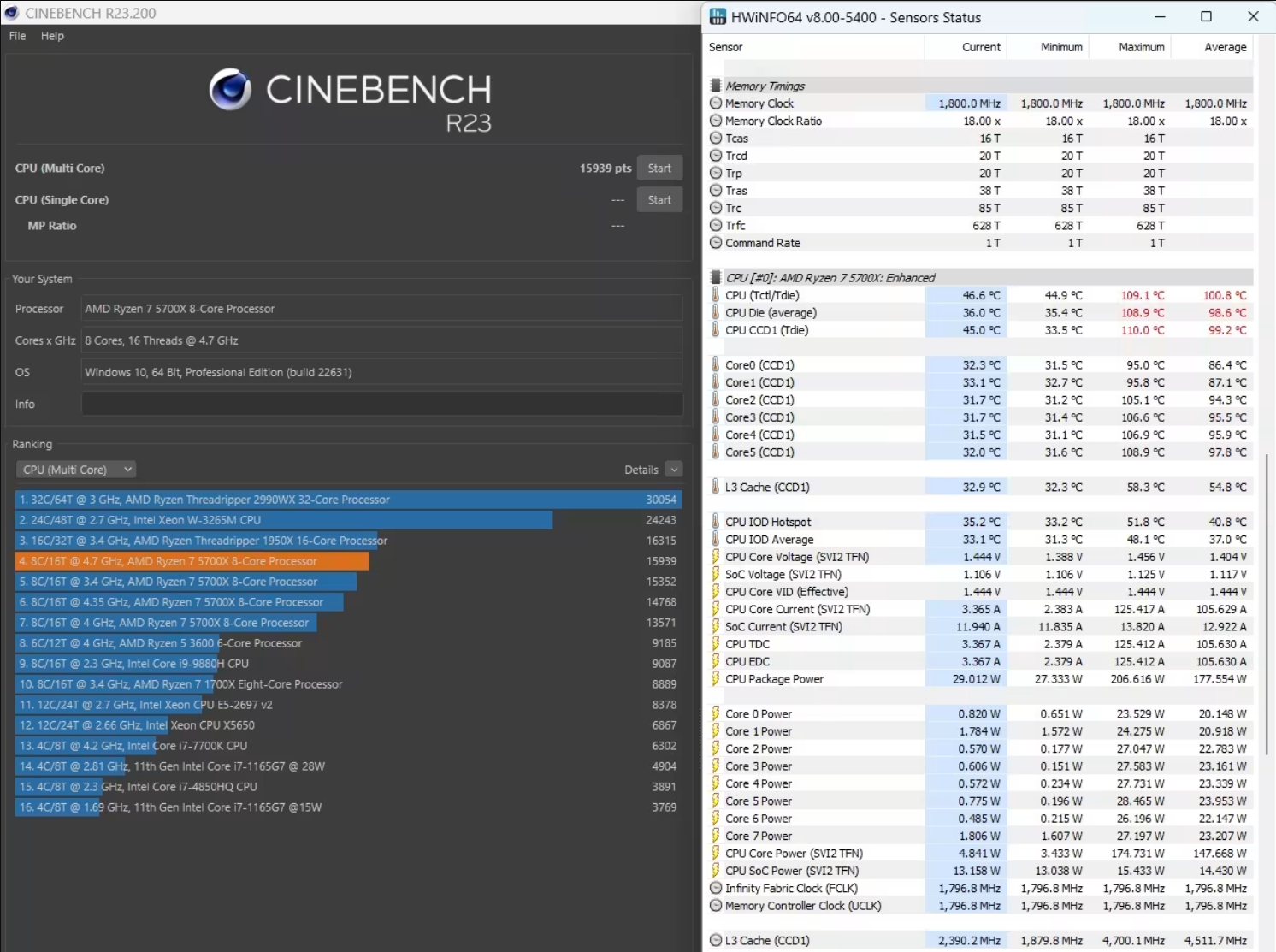
Task: Open the Help menu in Cinebench
Action: (52, 36)
